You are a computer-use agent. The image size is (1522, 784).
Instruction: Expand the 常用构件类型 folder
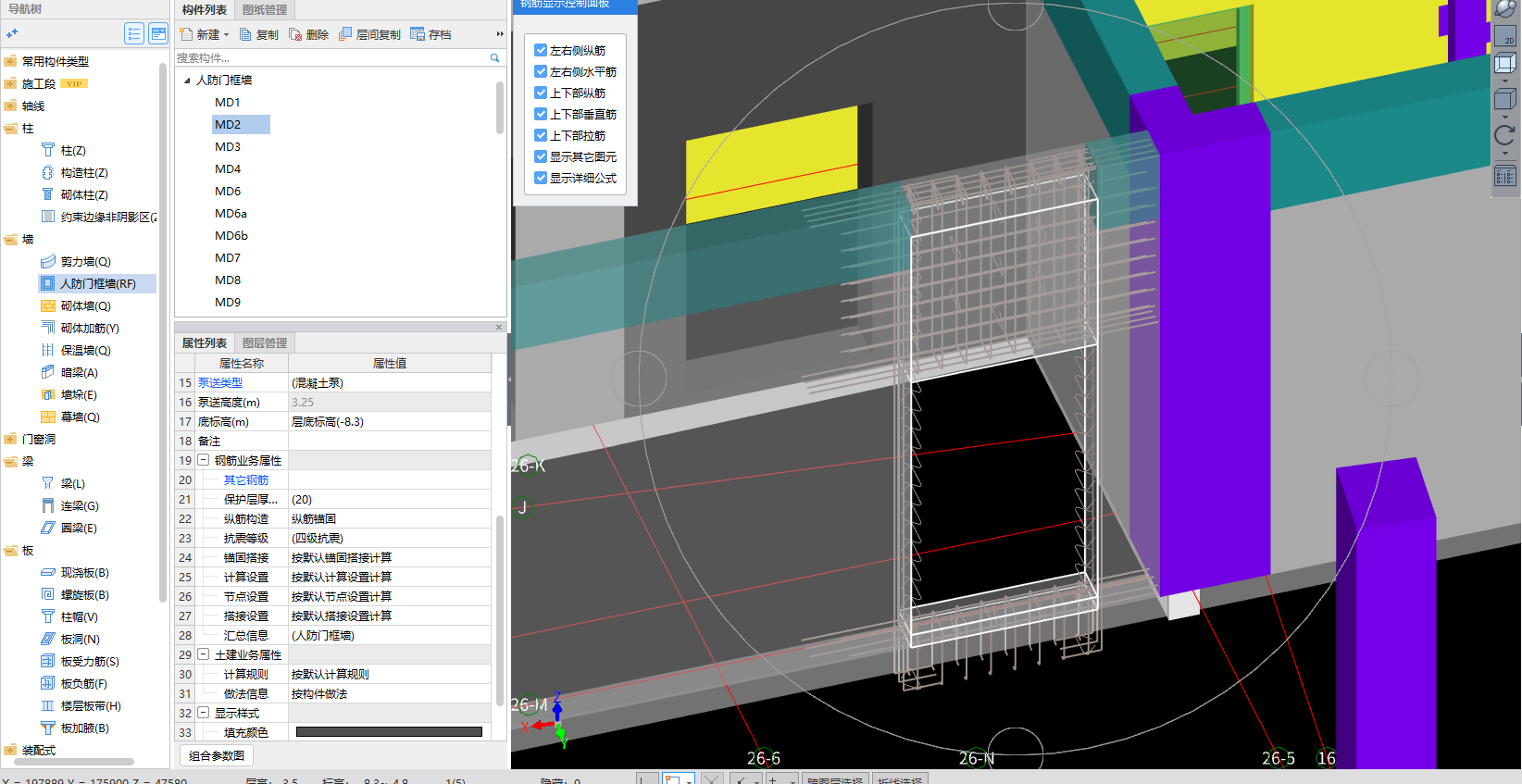click(10, 61)
